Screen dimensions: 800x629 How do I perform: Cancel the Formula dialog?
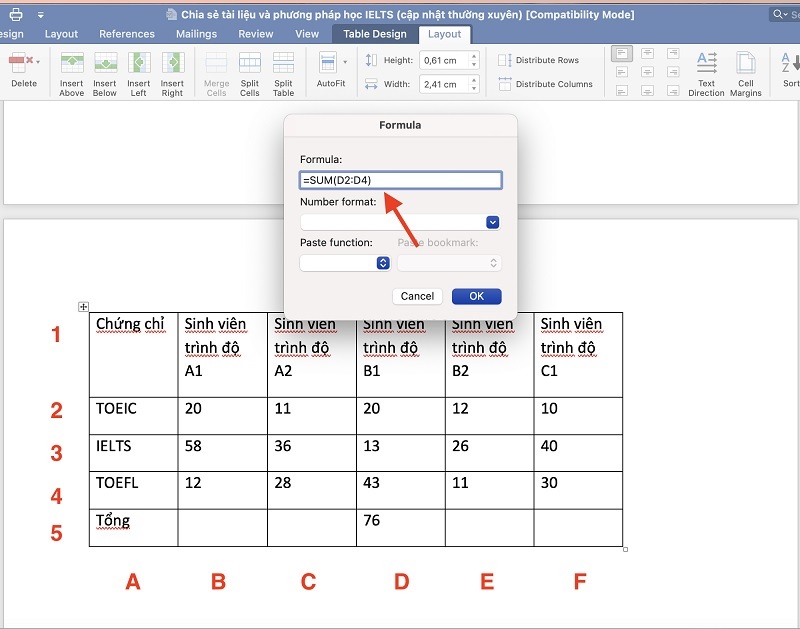[x=417, y=296]
